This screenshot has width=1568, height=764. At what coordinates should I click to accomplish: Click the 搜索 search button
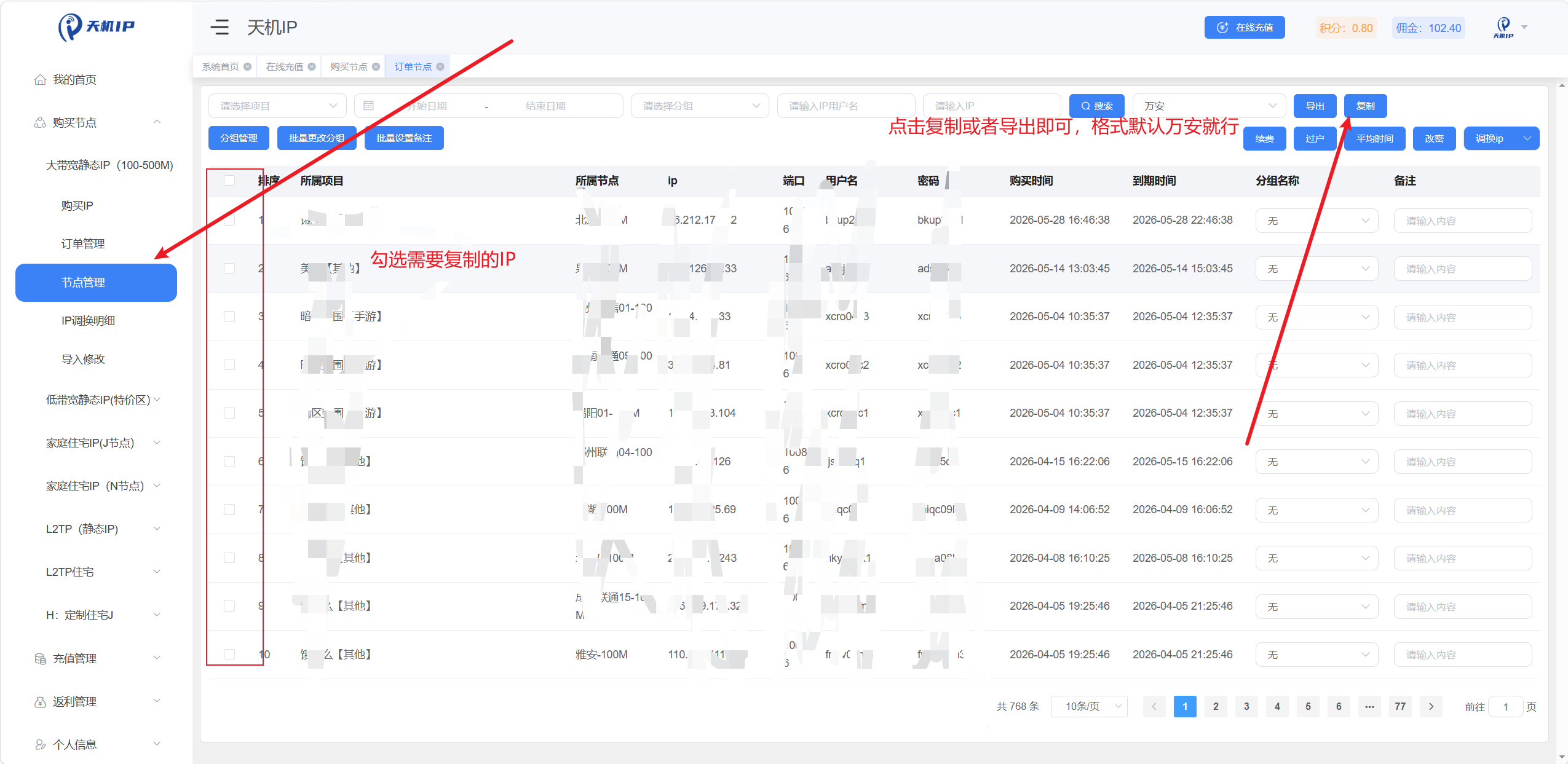tap(1097, 106)
